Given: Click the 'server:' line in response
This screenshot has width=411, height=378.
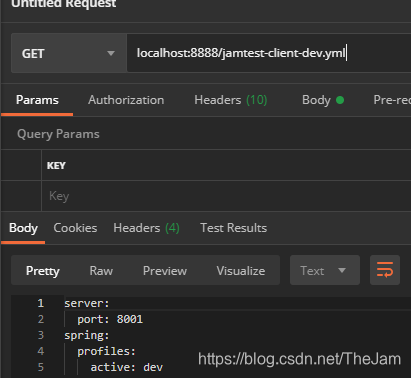Looking at the screenshot, I should [x=87, y=303].
